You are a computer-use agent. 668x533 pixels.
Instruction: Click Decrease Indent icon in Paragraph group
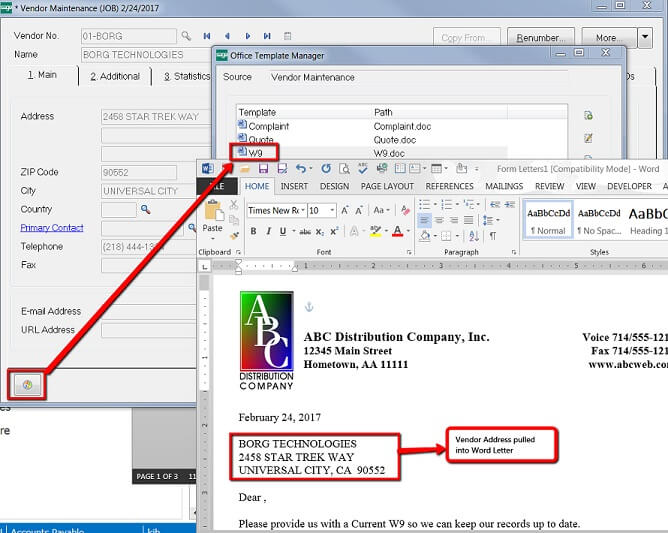tap(495, 205)
